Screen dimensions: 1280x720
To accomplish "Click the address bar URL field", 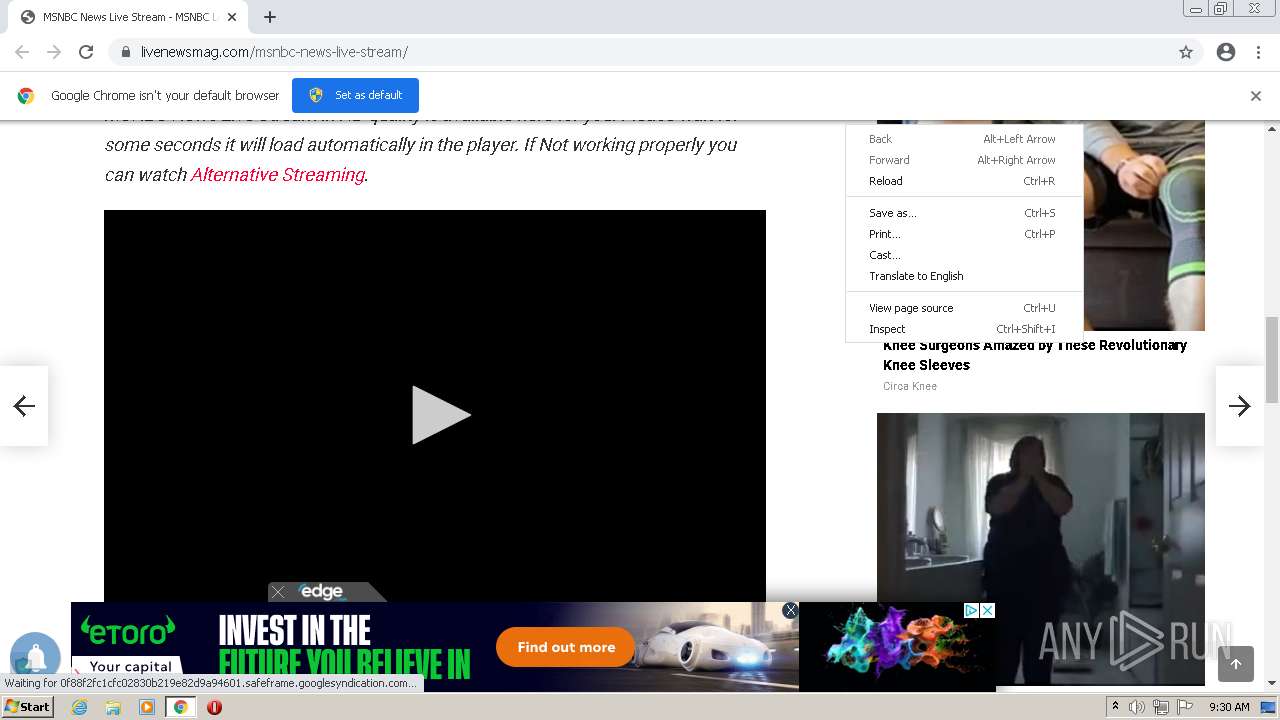I will 640,52.
